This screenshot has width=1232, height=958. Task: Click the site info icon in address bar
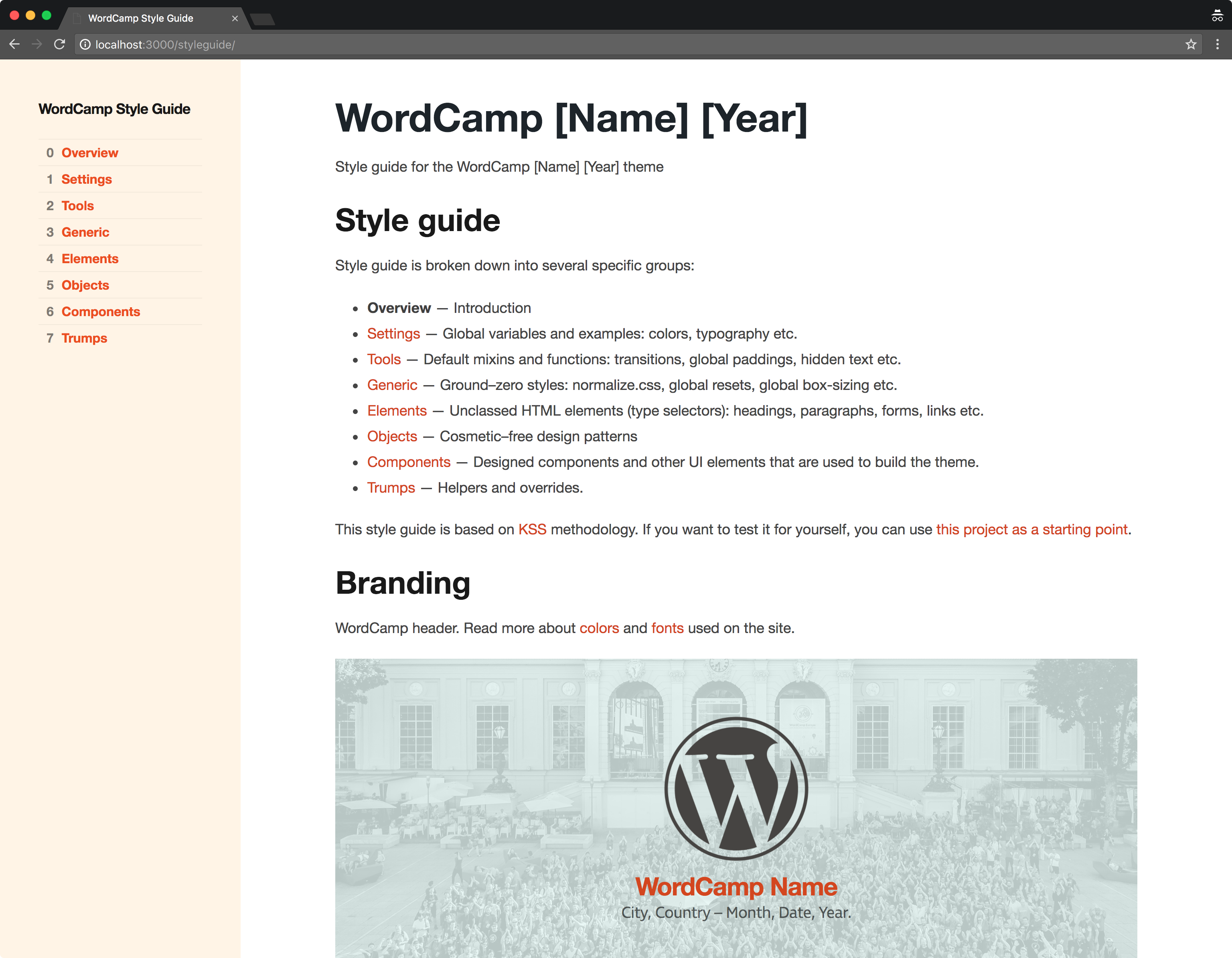point(85,45)
